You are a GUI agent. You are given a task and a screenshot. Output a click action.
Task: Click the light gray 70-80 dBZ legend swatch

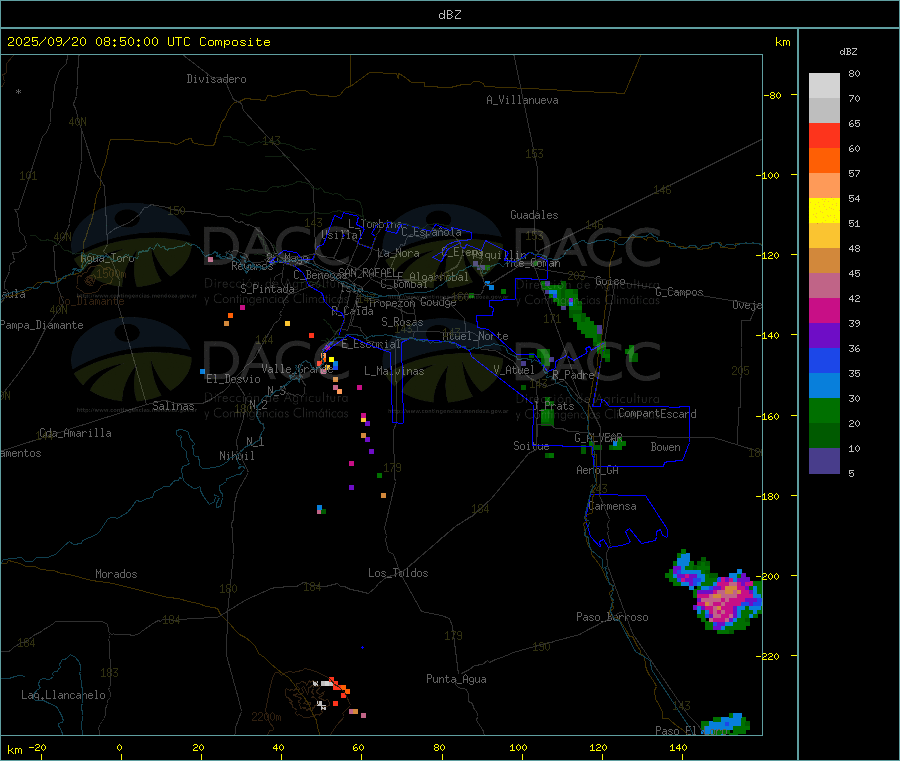pos(824,86)
